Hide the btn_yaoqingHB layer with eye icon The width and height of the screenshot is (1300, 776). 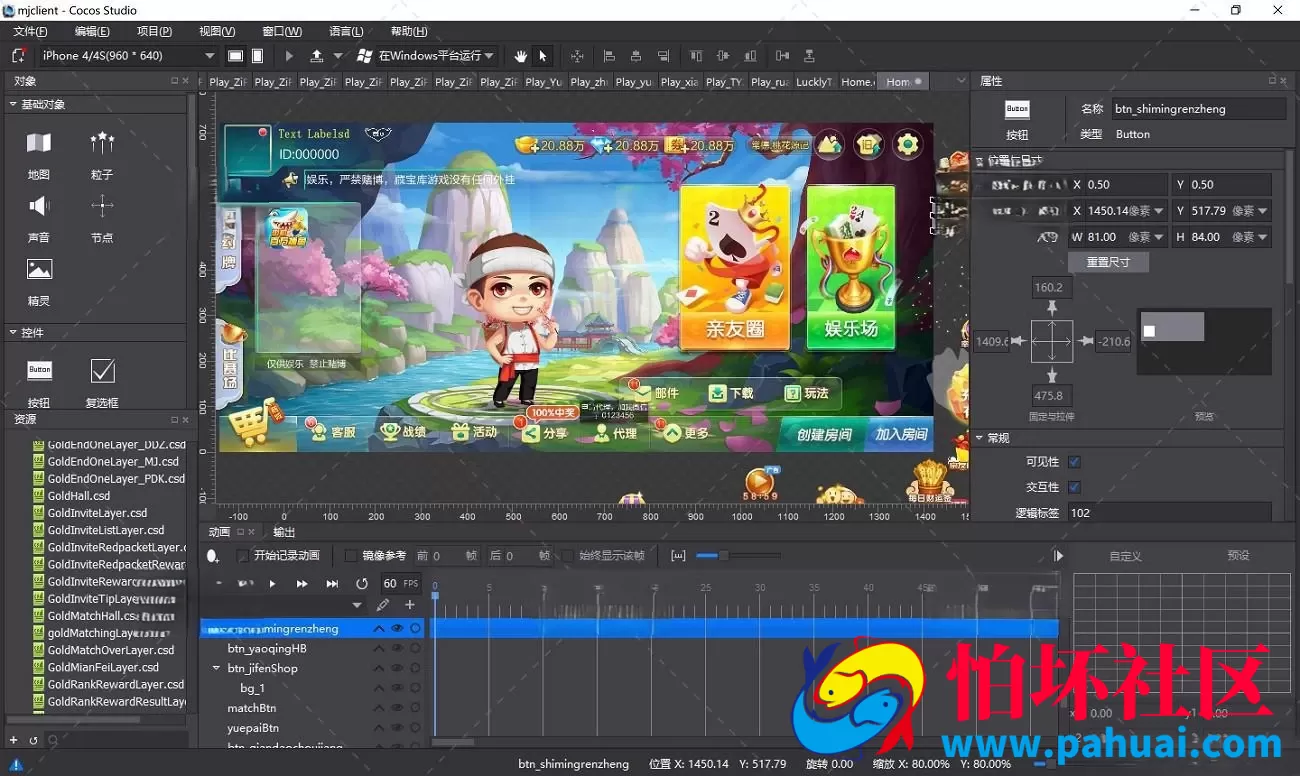(397, 648)
